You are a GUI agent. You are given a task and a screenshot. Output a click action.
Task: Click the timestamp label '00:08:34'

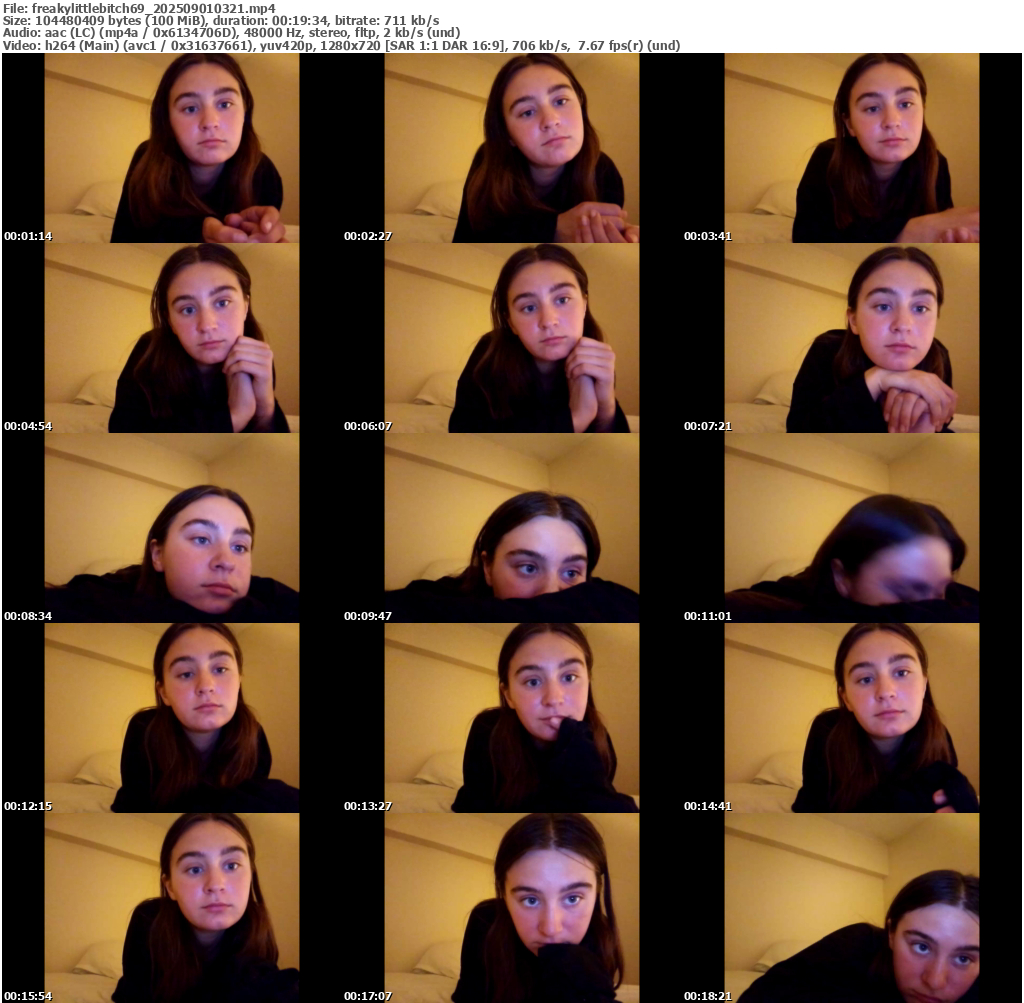(28, 616)
